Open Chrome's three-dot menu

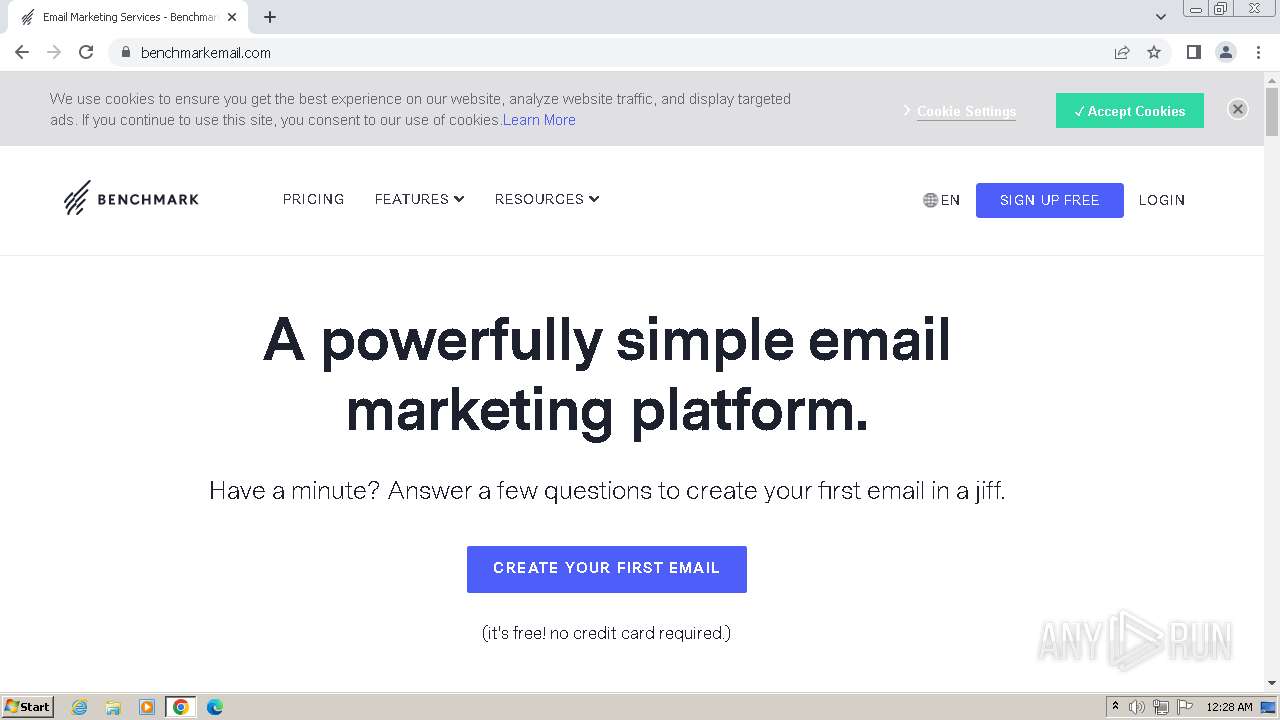[1258, 52]
